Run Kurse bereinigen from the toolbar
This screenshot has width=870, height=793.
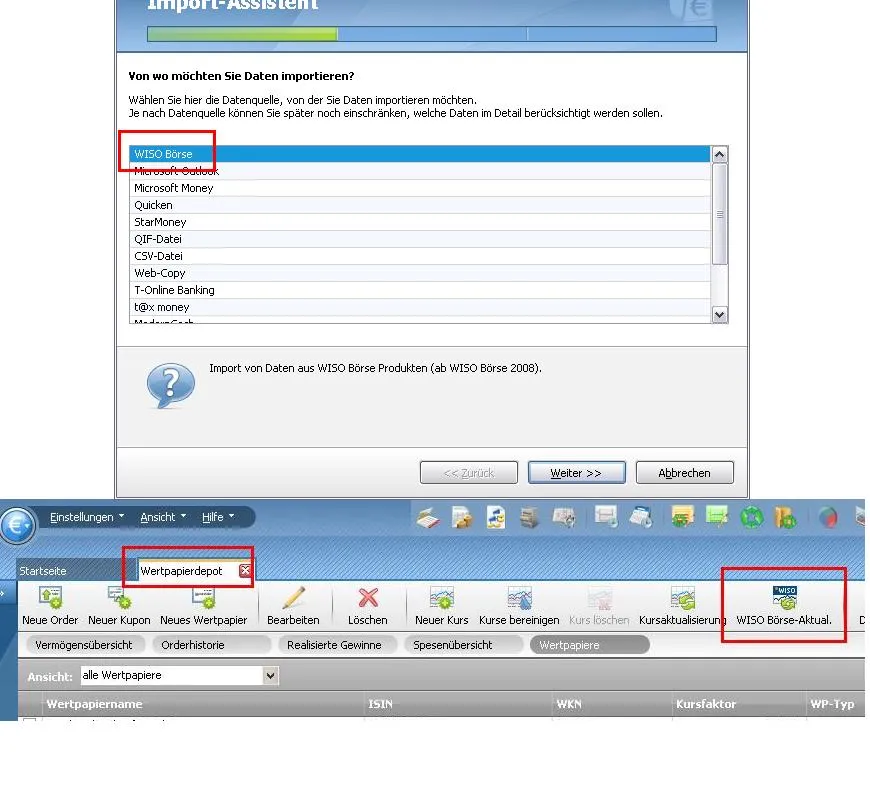(519, 598)
